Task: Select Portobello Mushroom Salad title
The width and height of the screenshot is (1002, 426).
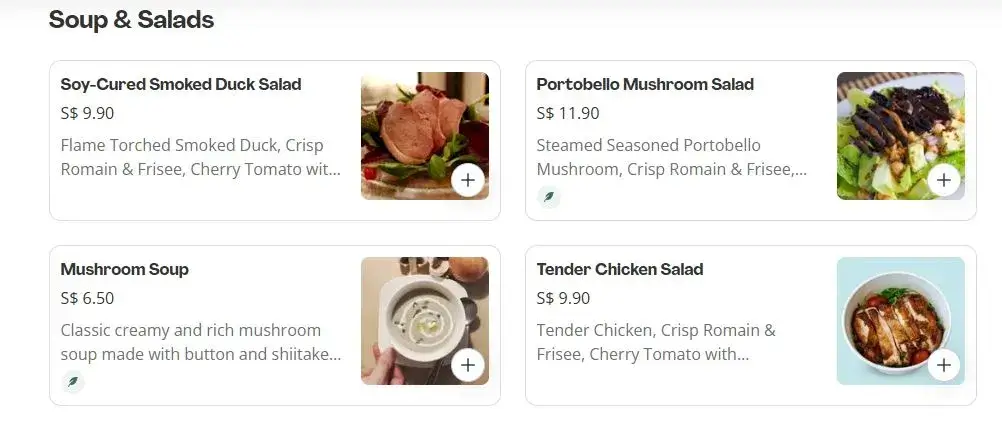Action: [645, 84]
